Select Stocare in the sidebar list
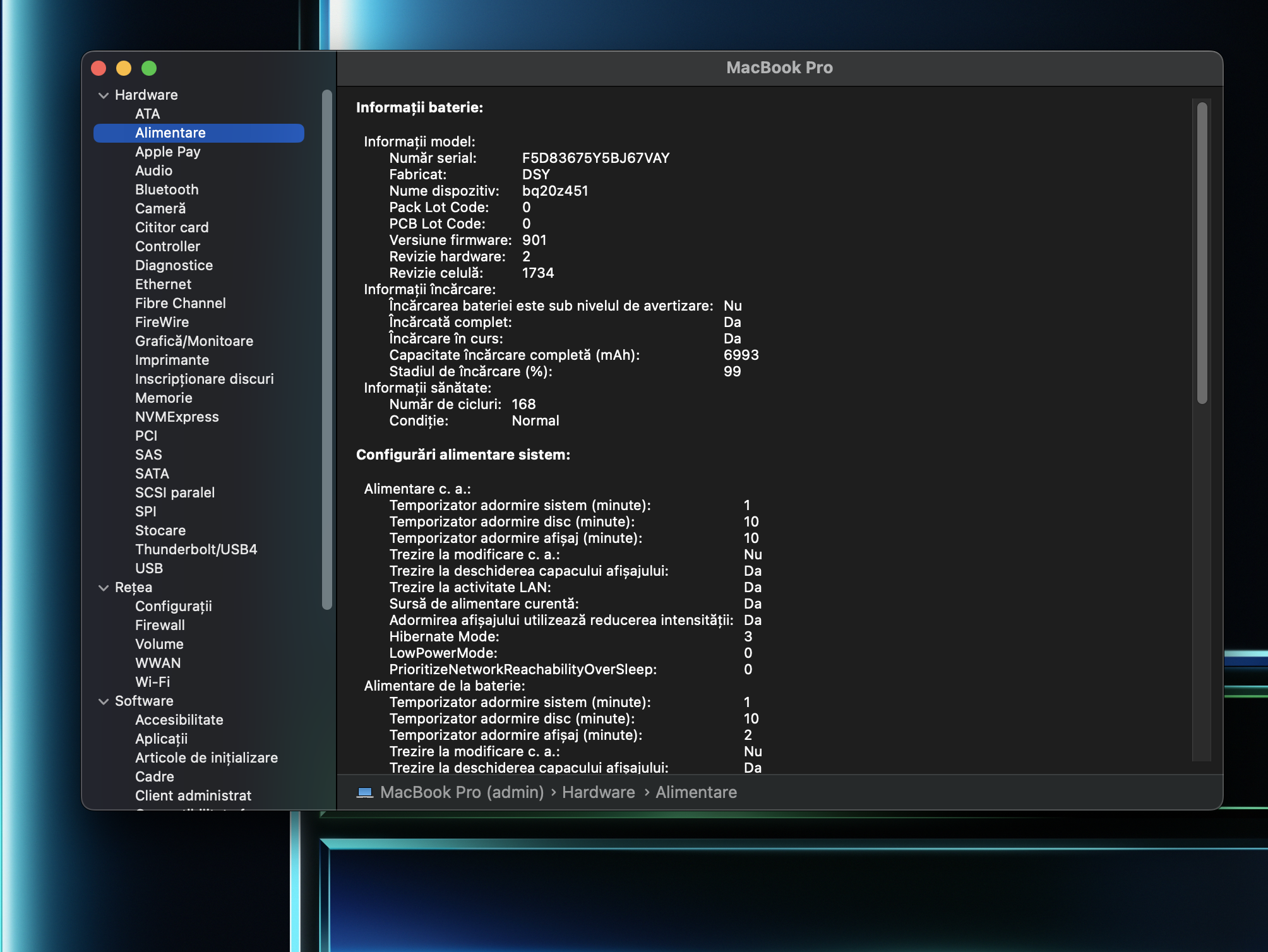The width and height of the screenshot is (1268, 952). point(160,530)
